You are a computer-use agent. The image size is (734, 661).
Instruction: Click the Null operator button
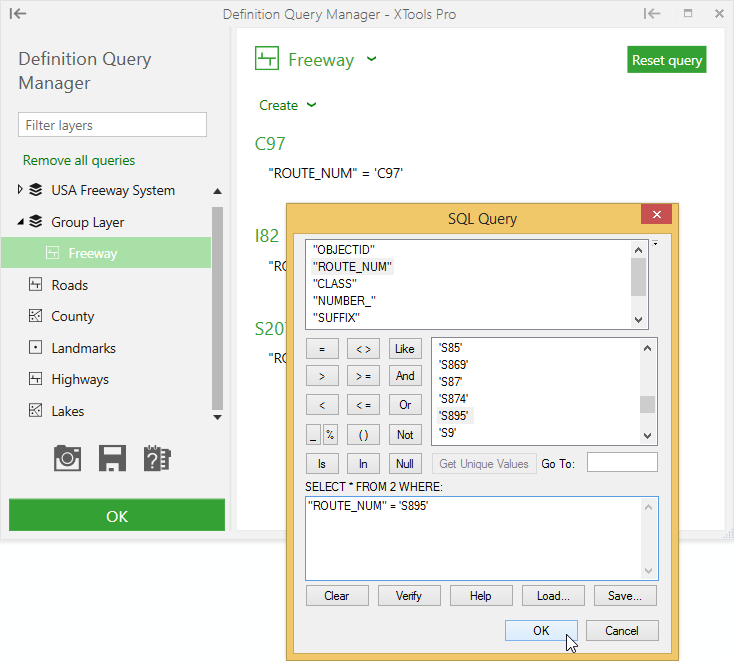[x=405, y=463]
